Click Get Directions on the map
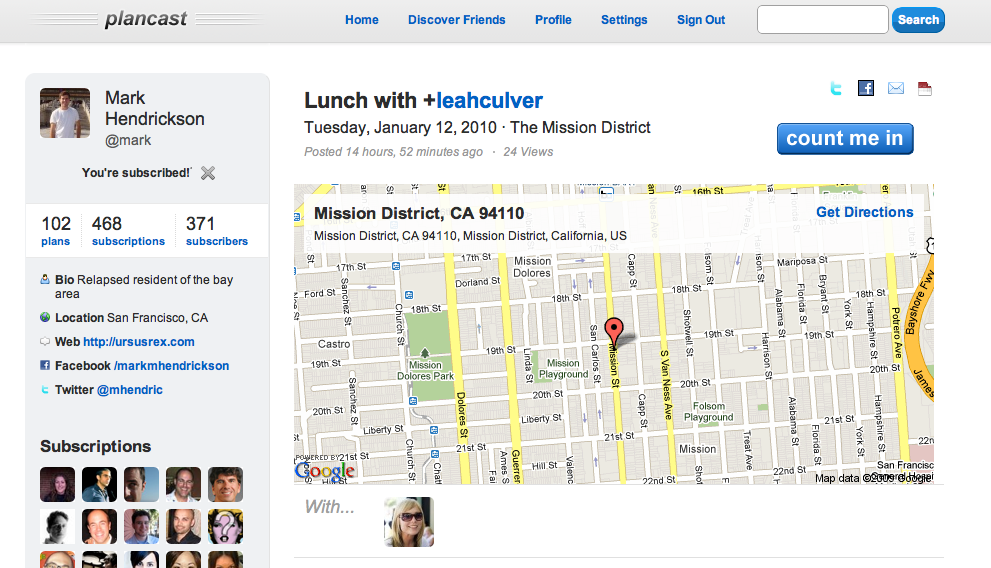The height and width of the screenshot is (568, 991). click(865, 212)
